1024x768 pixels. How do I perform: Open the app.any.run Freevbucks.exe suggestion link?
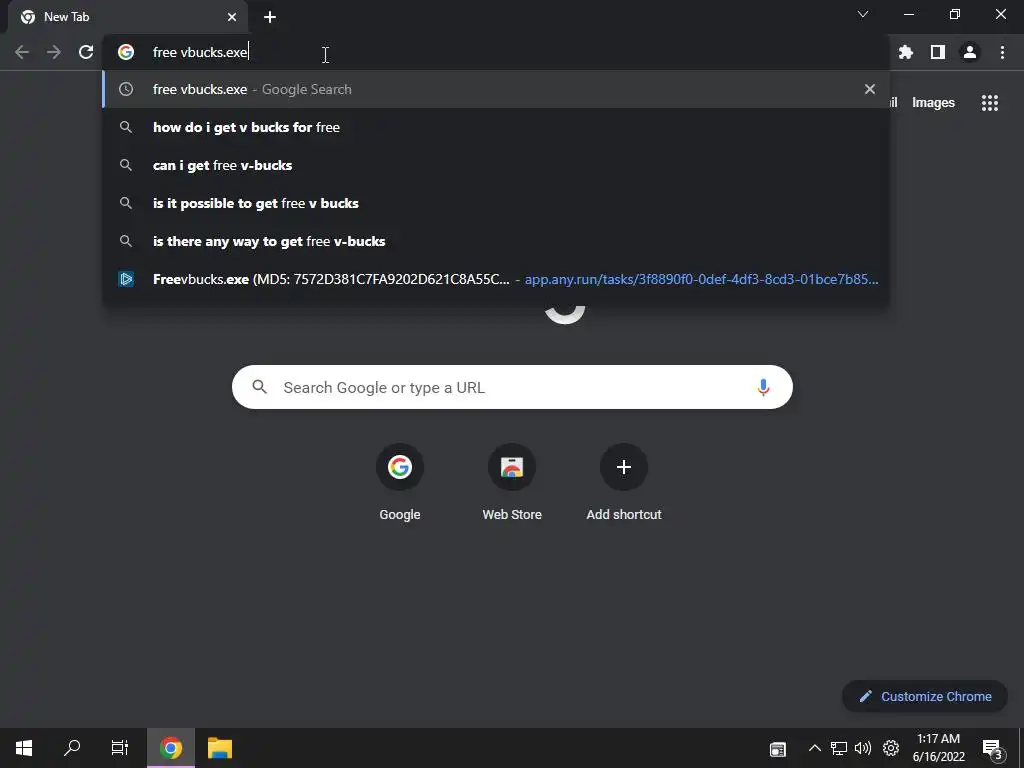[x=496, y=279]
